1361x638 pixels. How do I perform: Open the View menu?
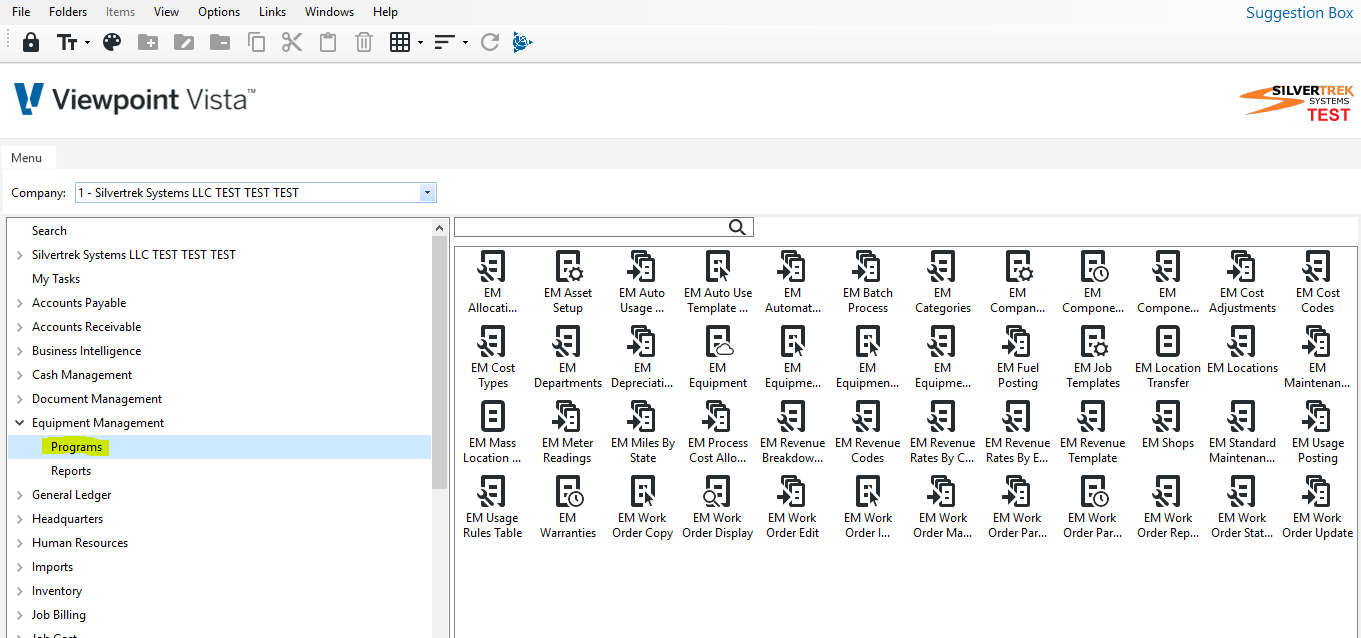click(167, 12)
